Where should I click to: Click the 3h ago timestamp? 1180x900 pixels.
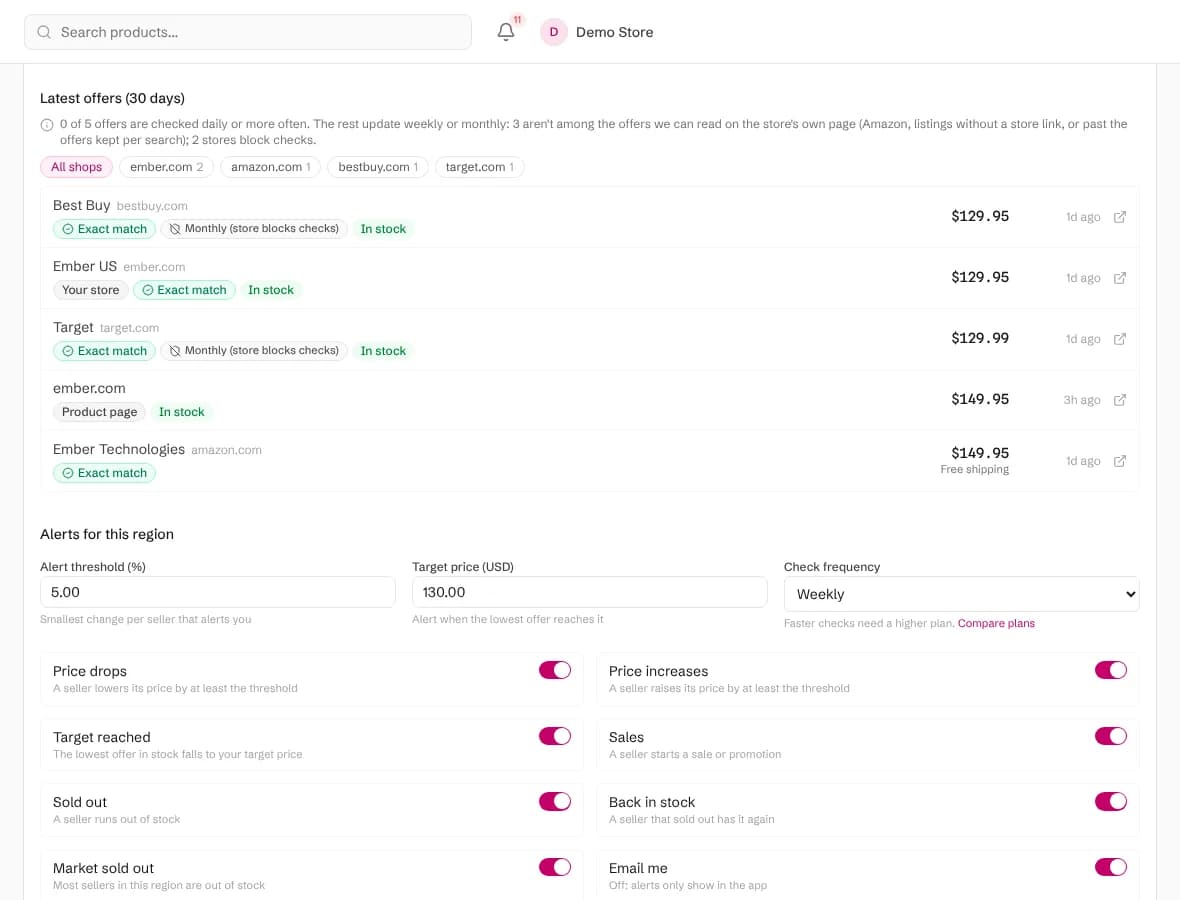click(x=1081, y=400)
